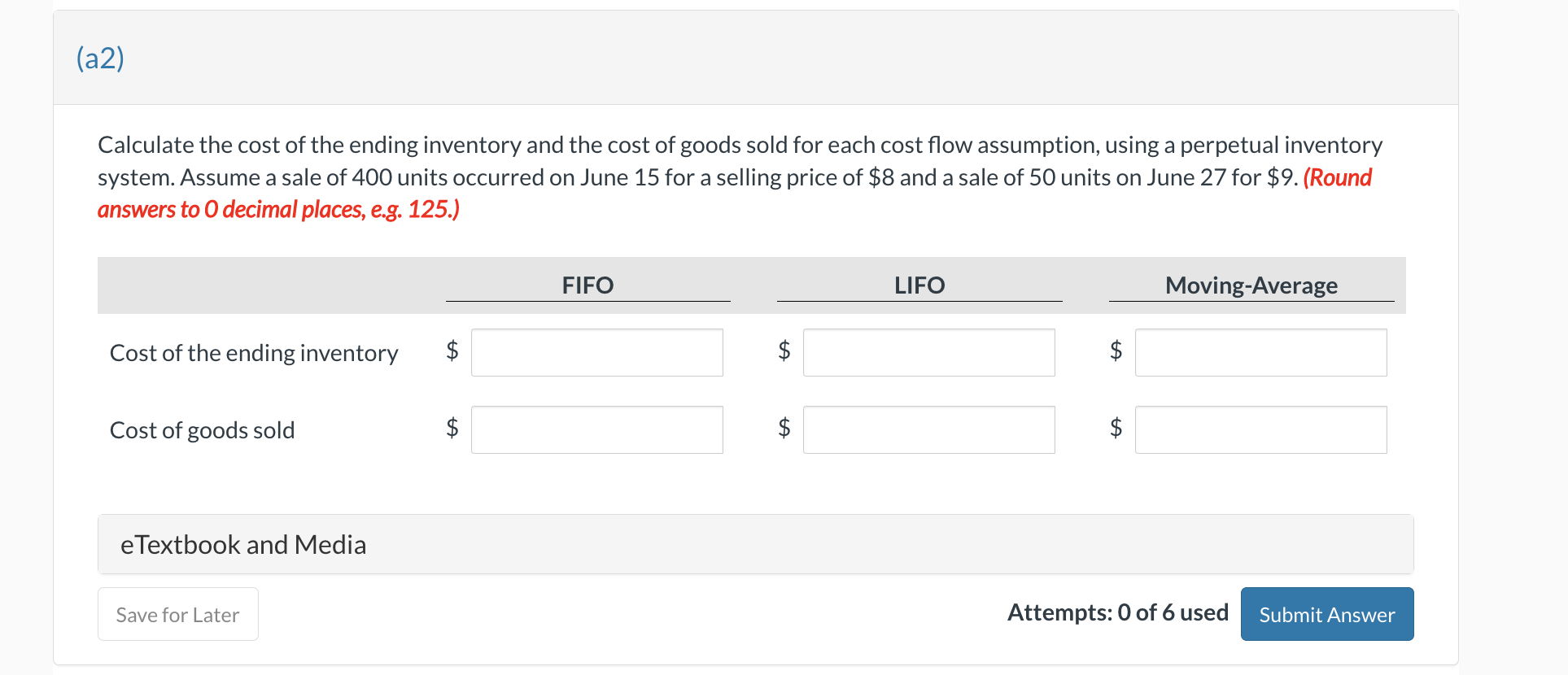Click the FIFO column header
Screen dimensions: 1568x675
coord(587,285)
